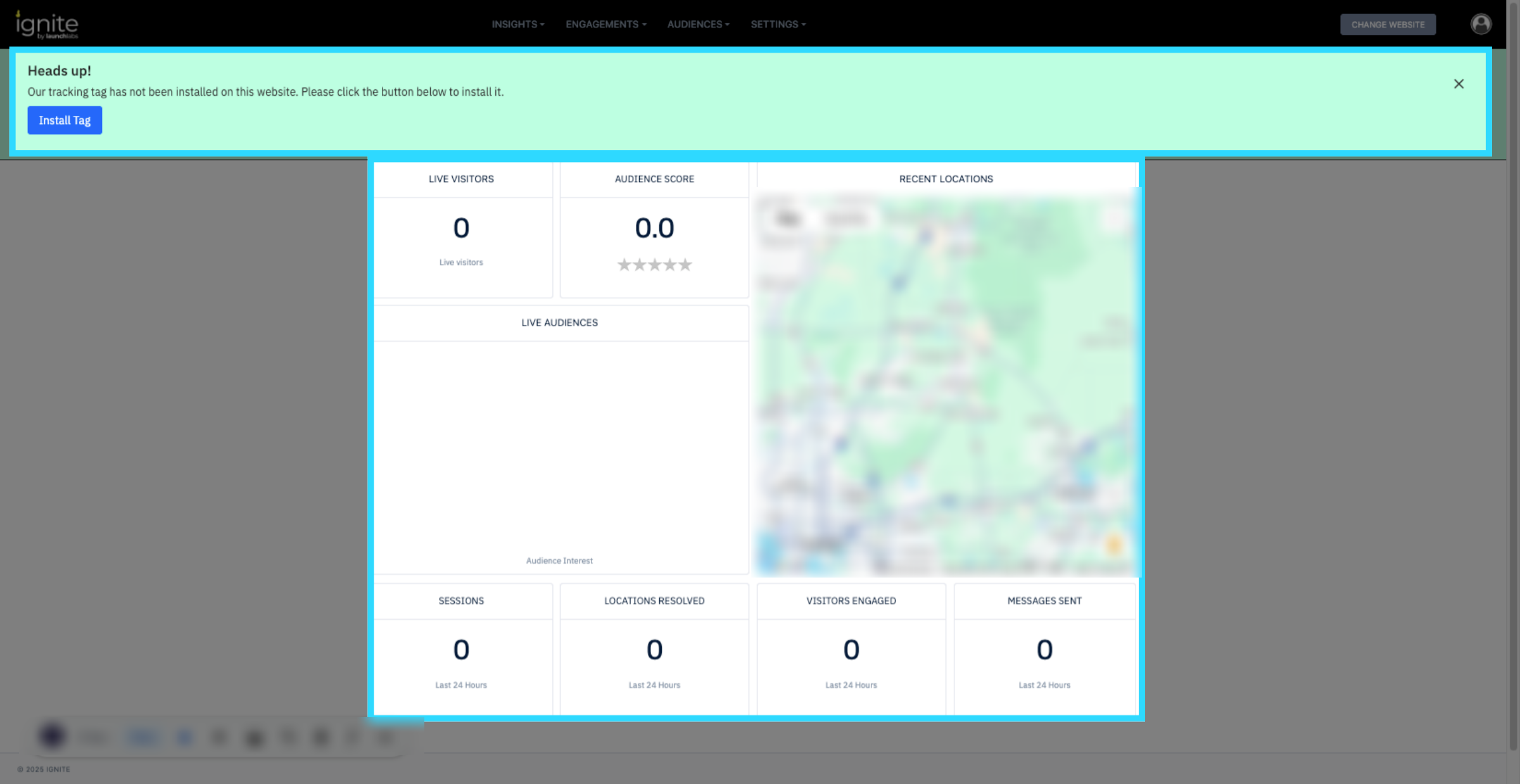This screenshot has width=1520, height=784.
Task: Click the Install Tag button
Action: point(65,120)
